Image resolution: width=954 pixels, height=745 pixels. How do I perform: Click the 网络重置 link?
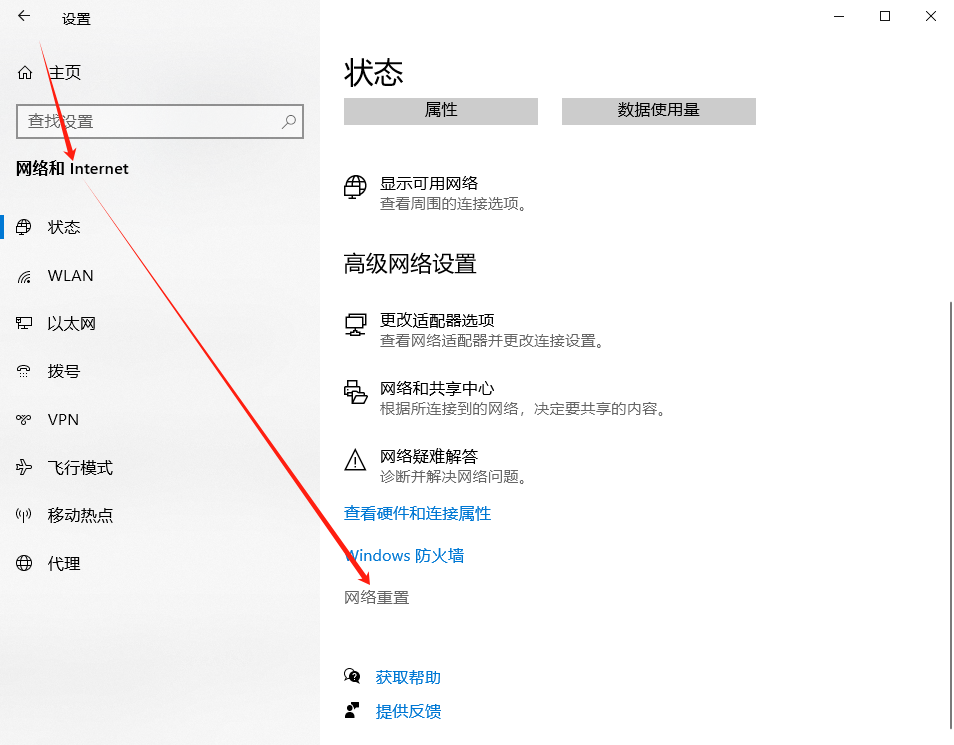377,598
